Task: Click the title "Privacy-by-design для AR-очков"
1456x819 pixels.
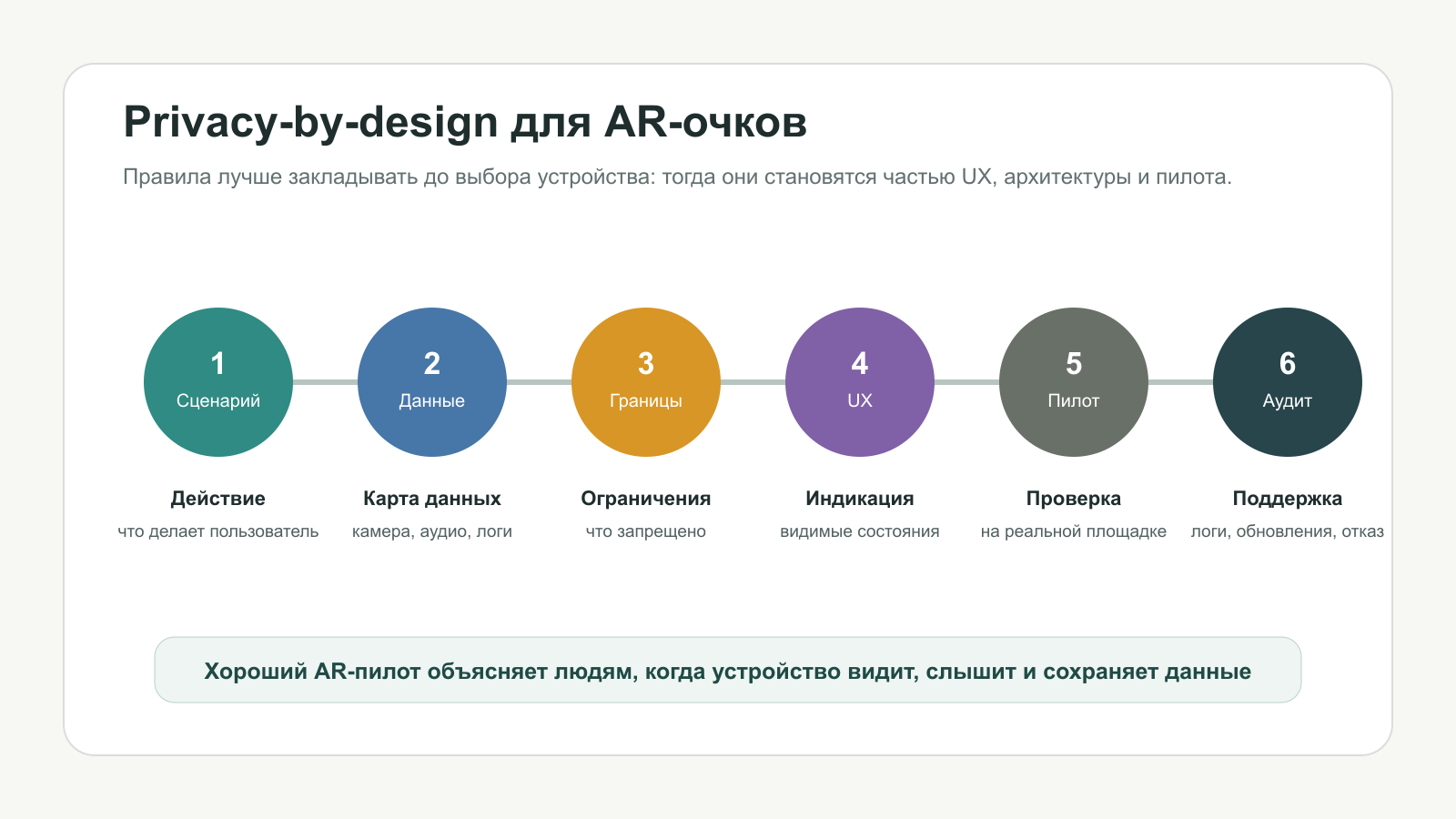Action: [465, 123]
